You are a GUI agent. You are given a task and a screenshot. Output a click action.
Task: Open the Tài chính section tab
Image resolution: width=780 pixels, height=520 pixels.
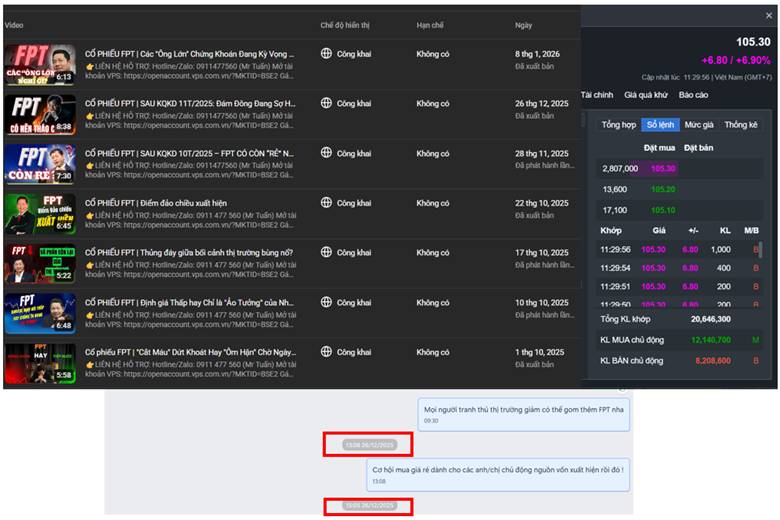pyautogui.click(x=597, y=95)
